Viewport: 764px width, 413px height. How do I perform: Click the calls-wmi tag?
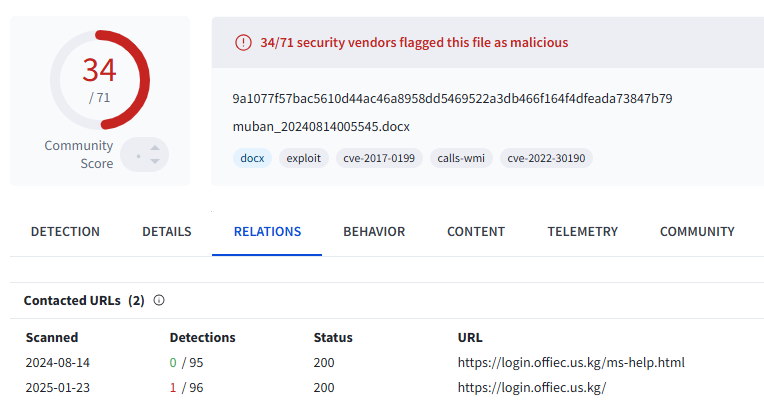coord(461,158)
